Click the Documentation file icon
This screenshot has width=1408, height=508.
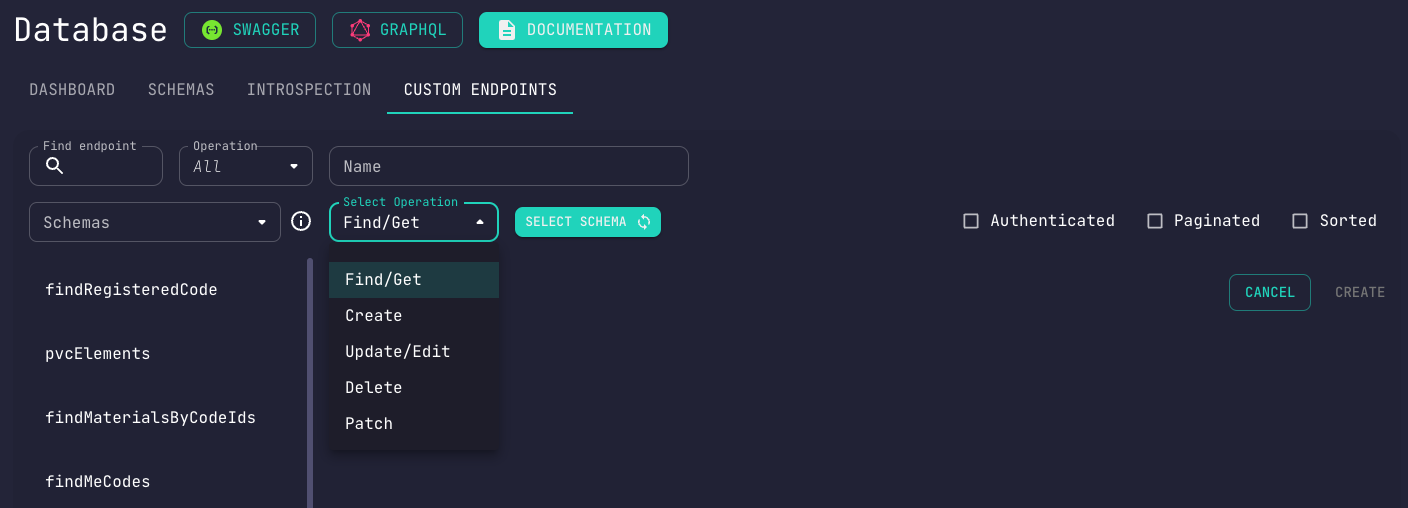(x=507, y=30)
